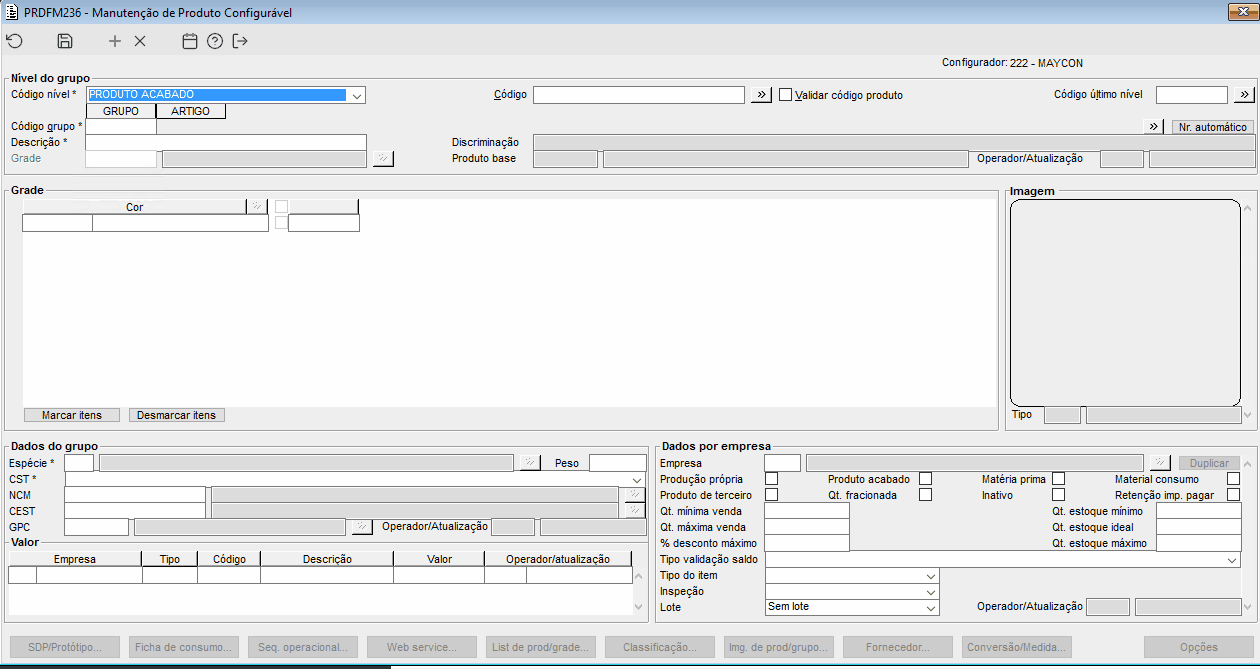Screen dimensions: 1260x669
Task: Check the Produção própria box
Action: point(771,479)
